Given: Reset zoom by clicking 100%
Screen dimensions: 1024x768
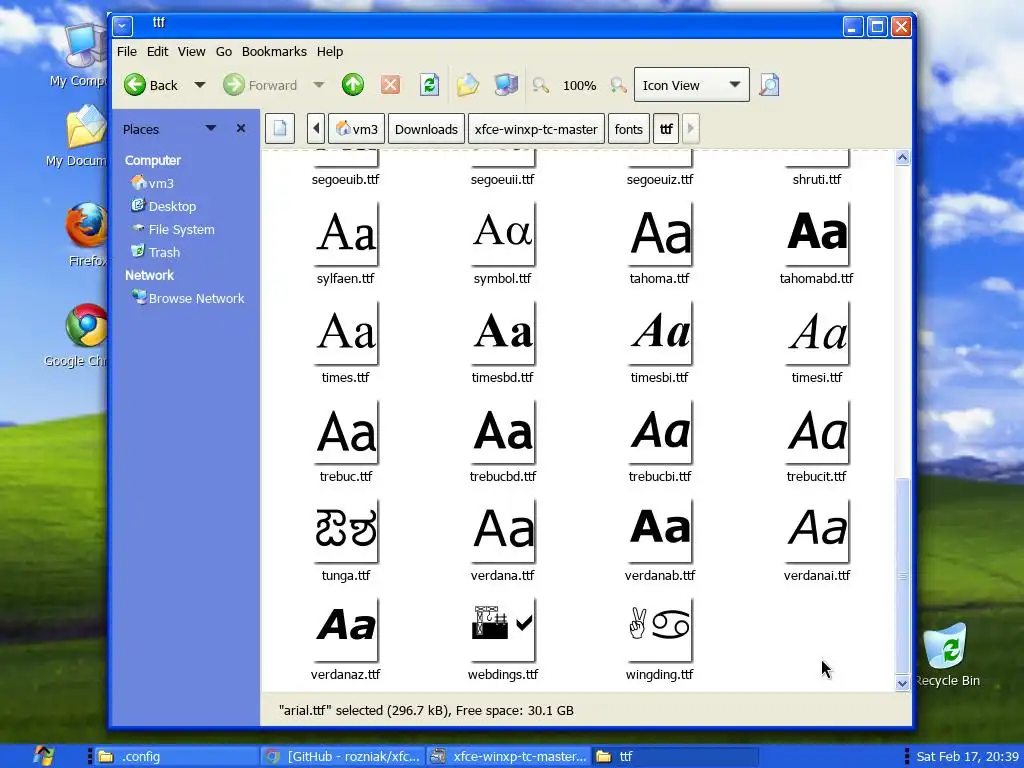Looking at the screenshot, I should click(579, 86).
